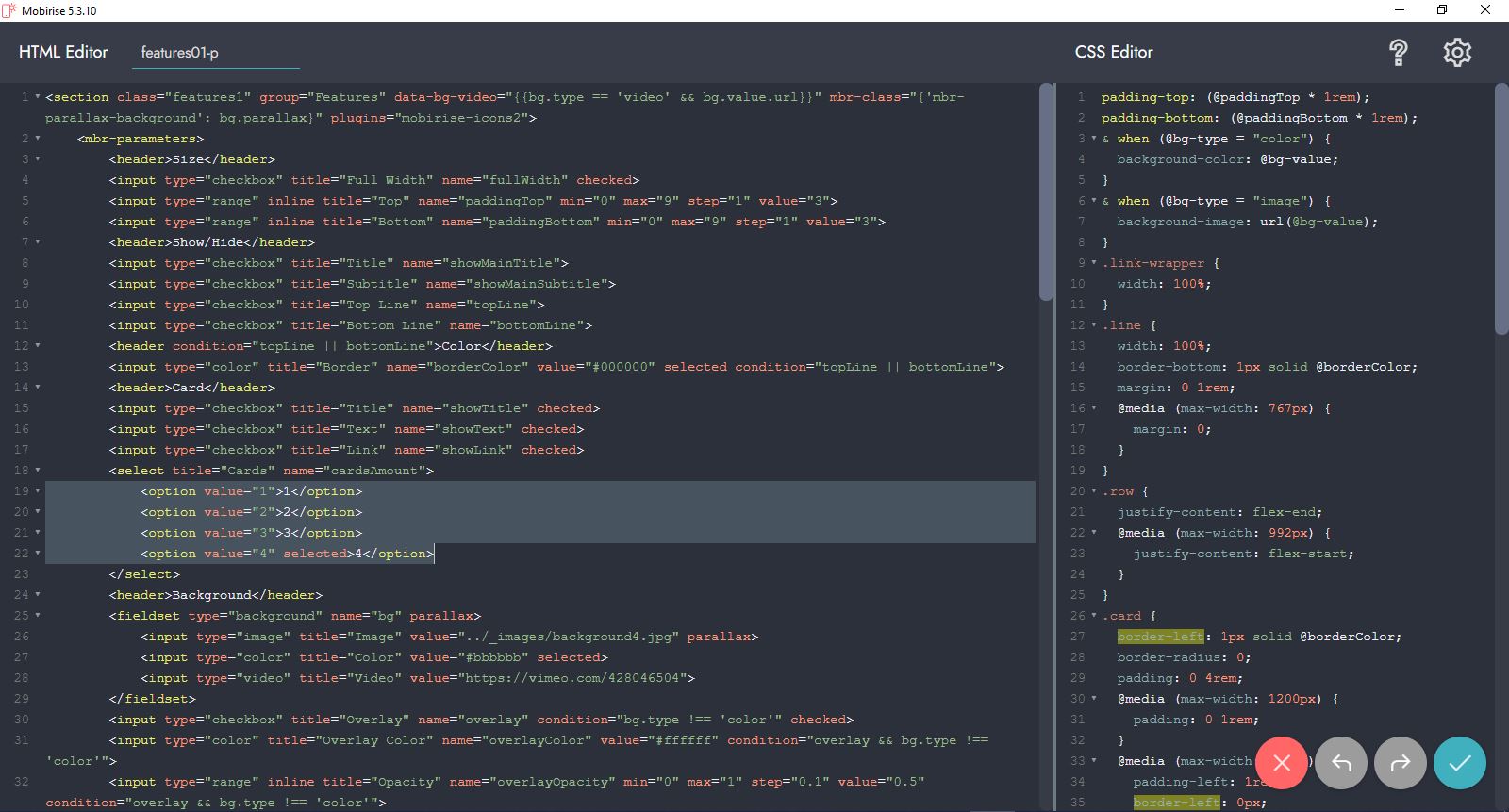
Task: Collapse the section tag at line 1
Action: [x=38, y=97]
